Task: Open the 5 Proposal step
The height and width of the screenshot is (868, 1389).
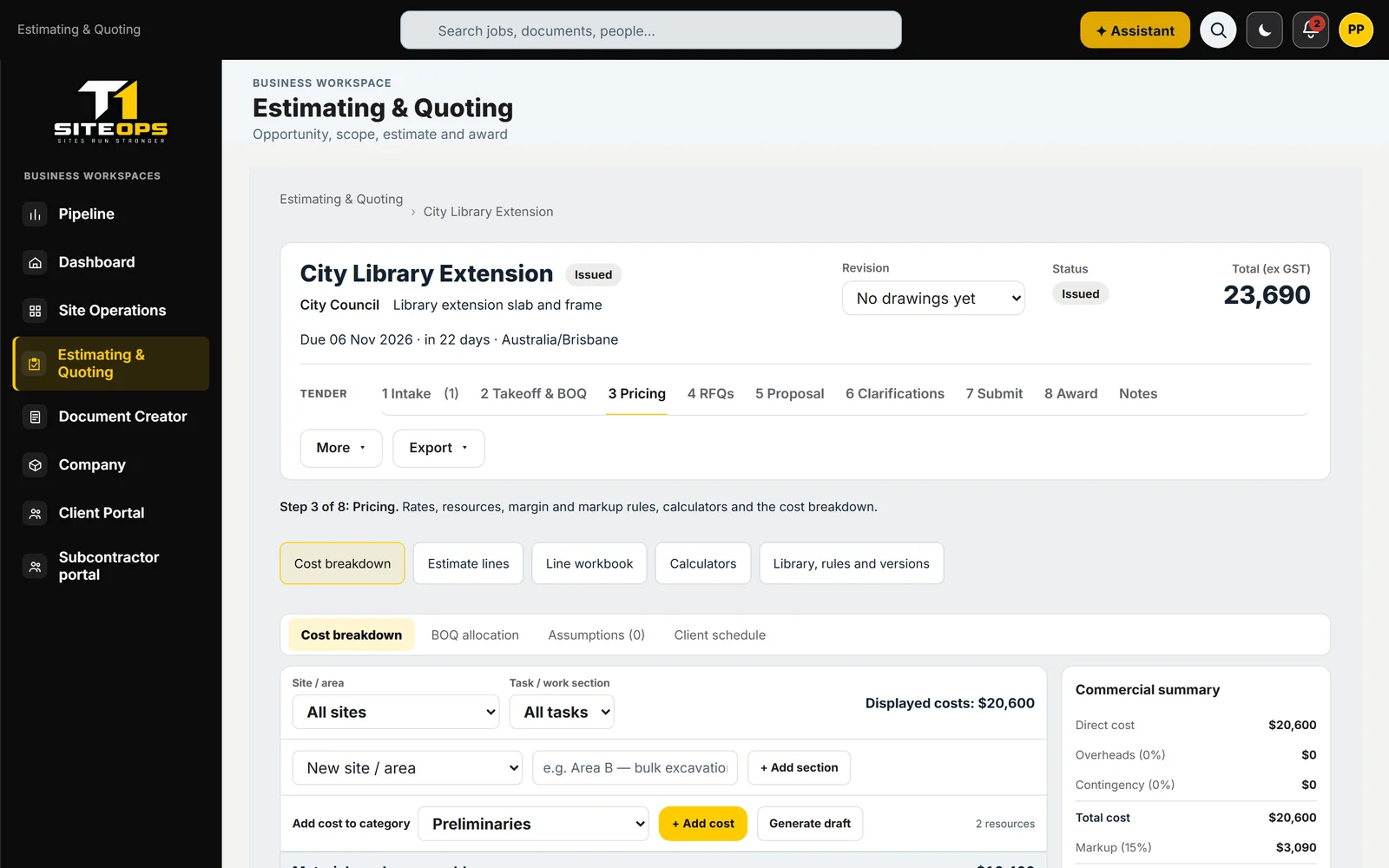Action: (789, 394)
